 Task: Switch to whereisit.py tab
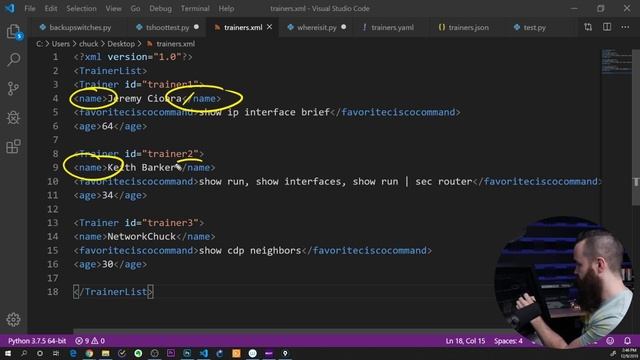(317, 27)
